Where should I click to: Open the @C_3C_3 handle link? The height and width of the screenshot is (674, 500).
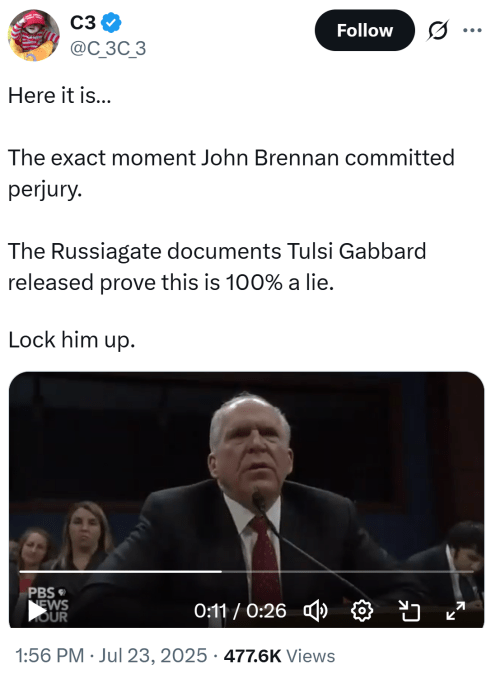[x=108, y=49]
